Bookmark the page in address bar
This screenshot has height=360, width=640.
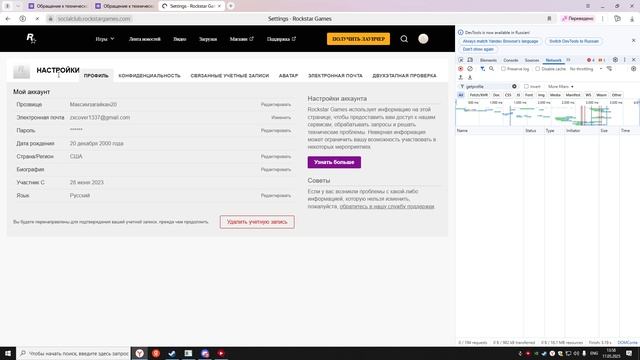click(549, 19)
